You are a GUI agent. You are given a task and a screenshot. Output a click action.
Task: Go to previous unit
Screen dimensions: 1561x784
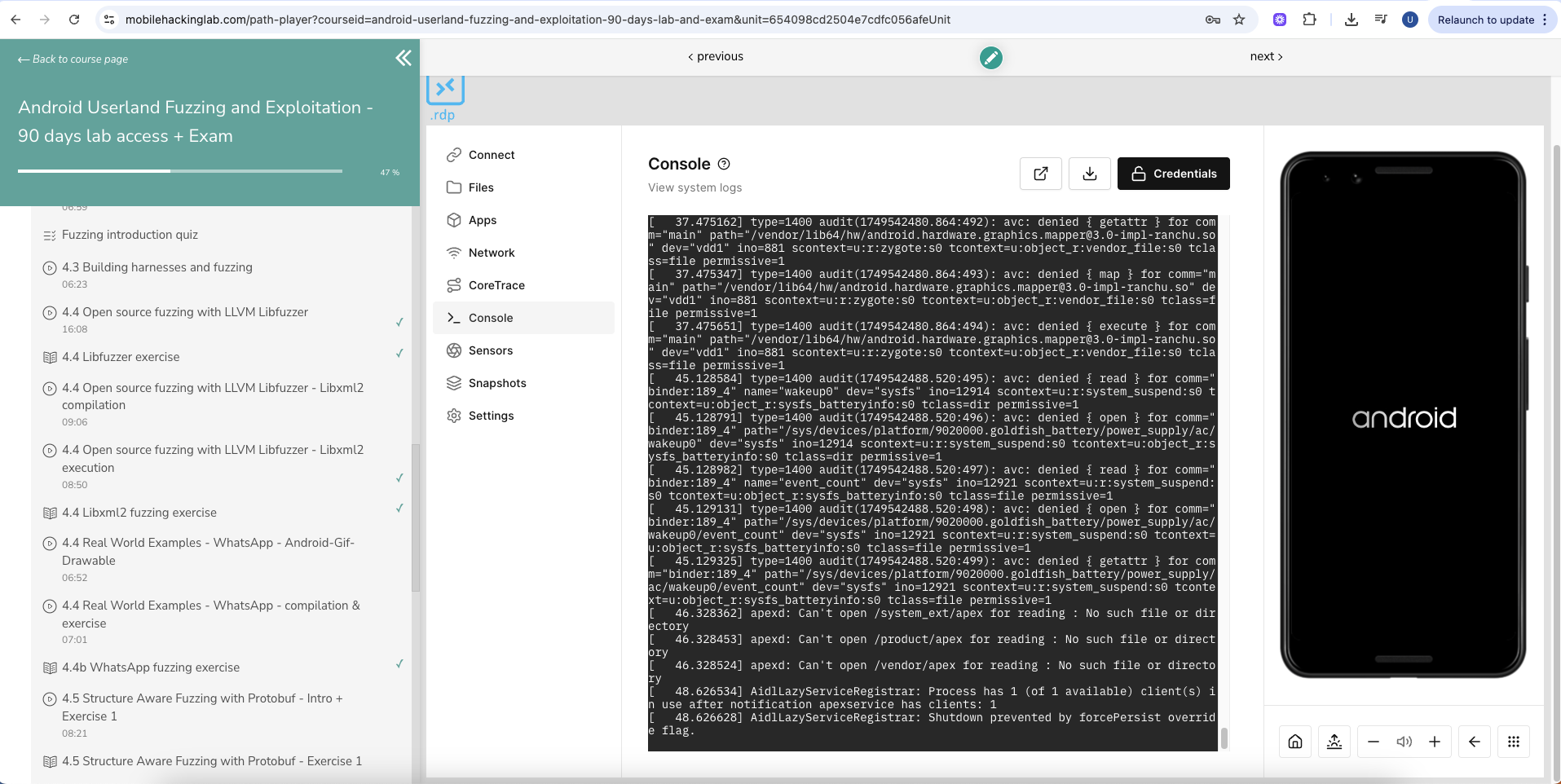pyautogui.click(x=716, y=56)
